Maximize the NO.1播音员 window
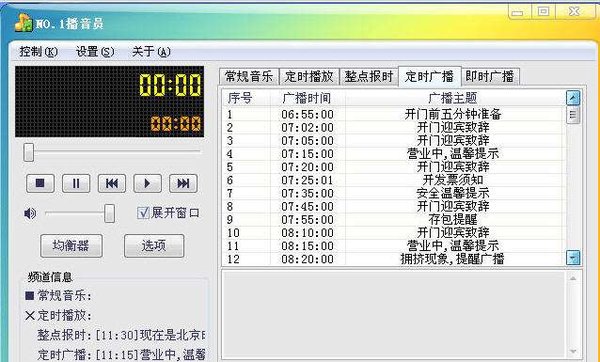The height and width of the screenshot is (362, 600). point(543,12)
